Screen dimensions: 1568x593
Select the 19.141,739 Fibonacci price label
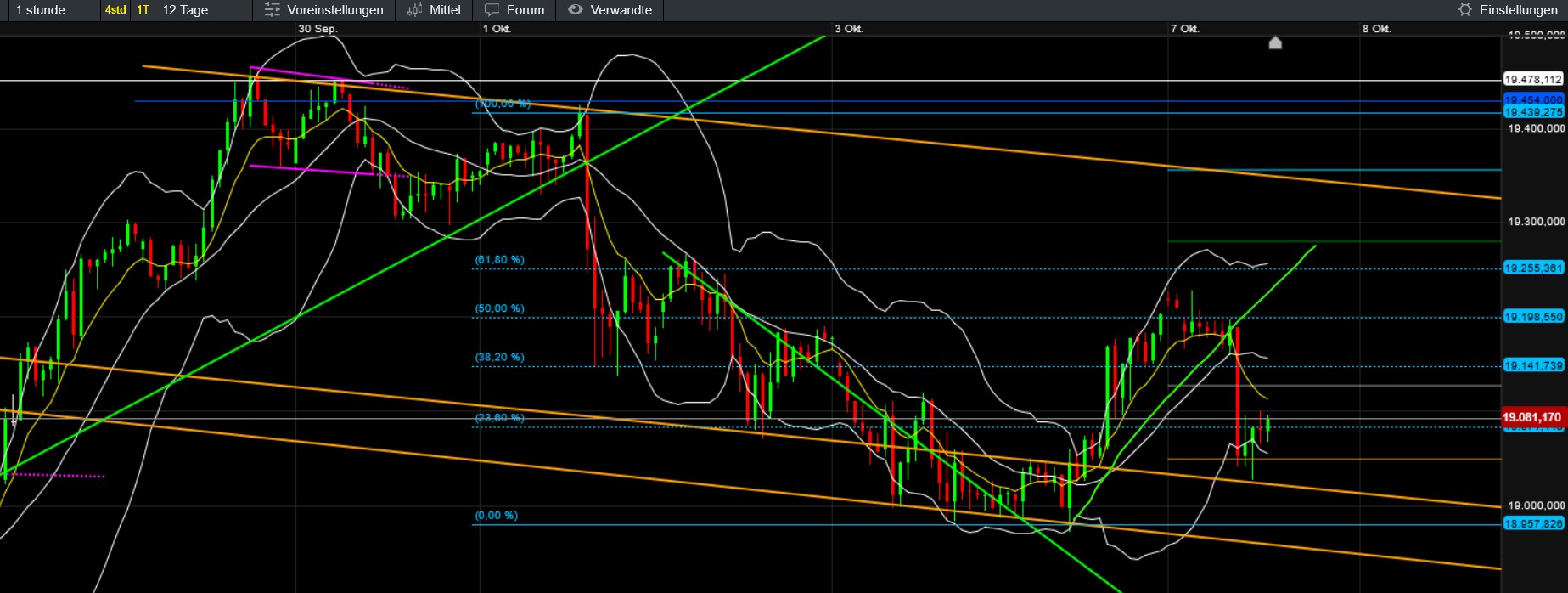click(x=1533, y=366)
